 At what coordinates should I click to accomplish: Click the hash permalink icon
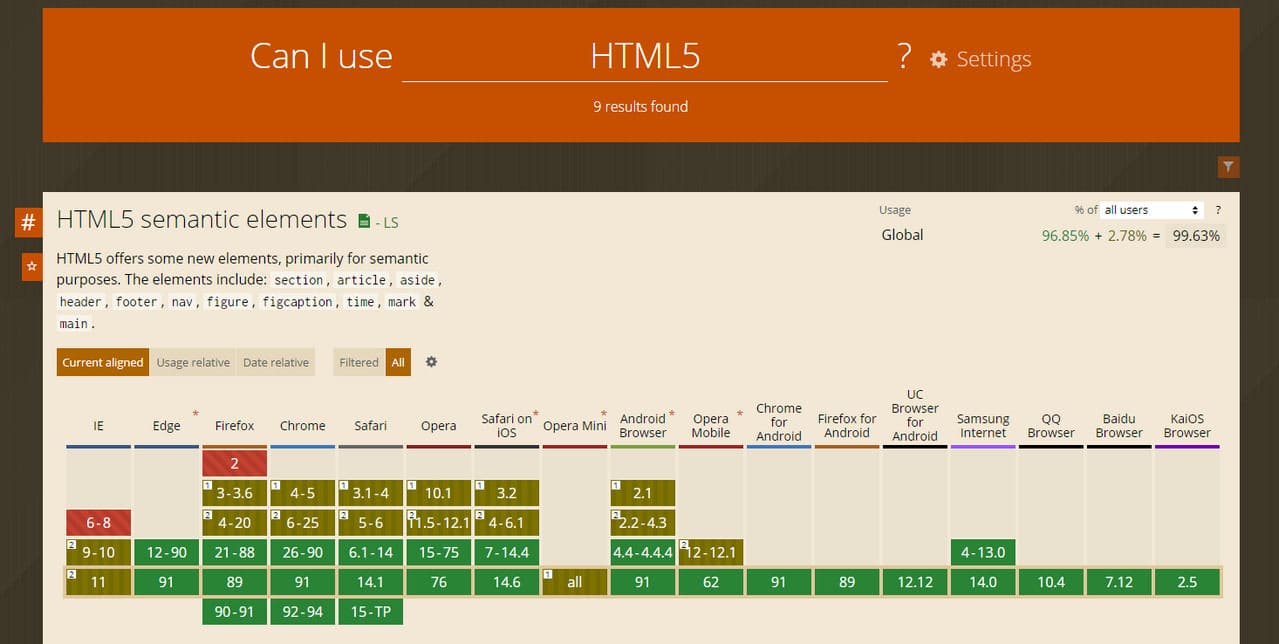tap(29, 222)
